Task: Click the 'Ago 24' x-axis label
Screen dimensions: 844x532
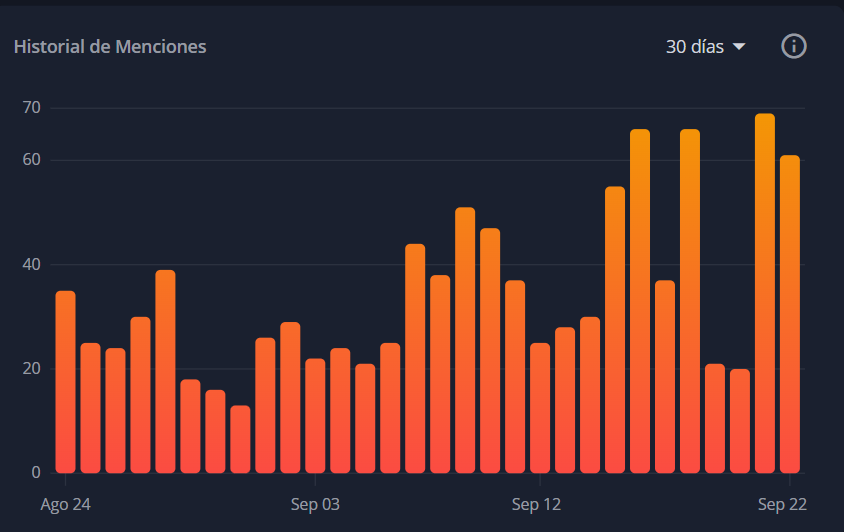Action: (x=65, y=504)
